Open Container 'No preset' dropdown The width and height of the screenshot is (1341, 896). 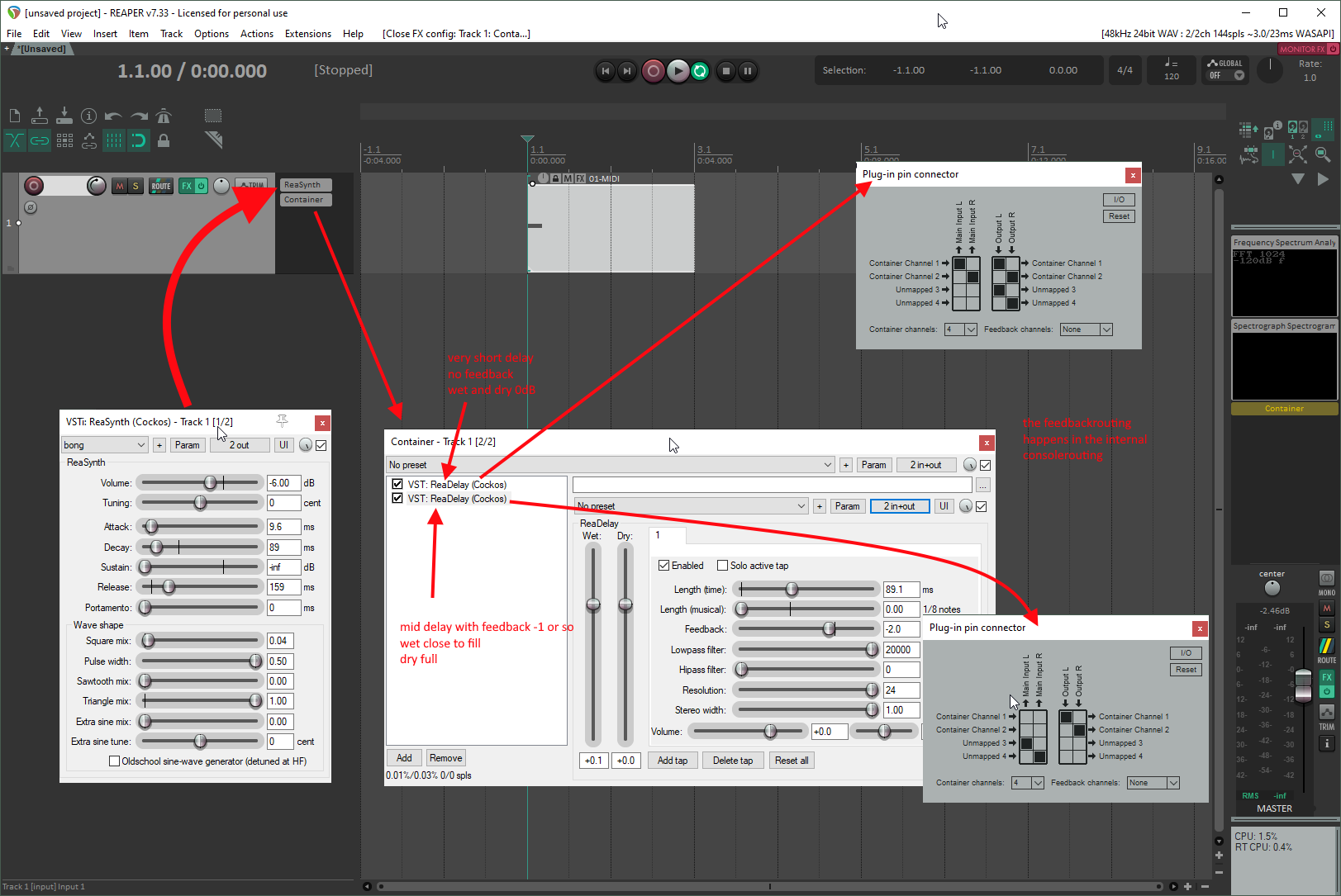611,465
